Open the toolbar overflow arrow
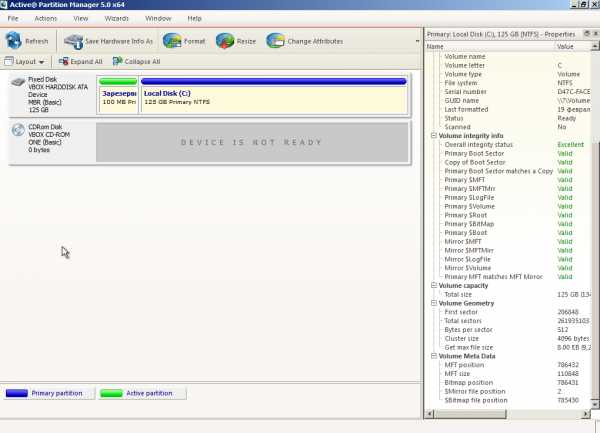Image resolution: width=600 pixels, height=433 pixels. click(417, 41)
